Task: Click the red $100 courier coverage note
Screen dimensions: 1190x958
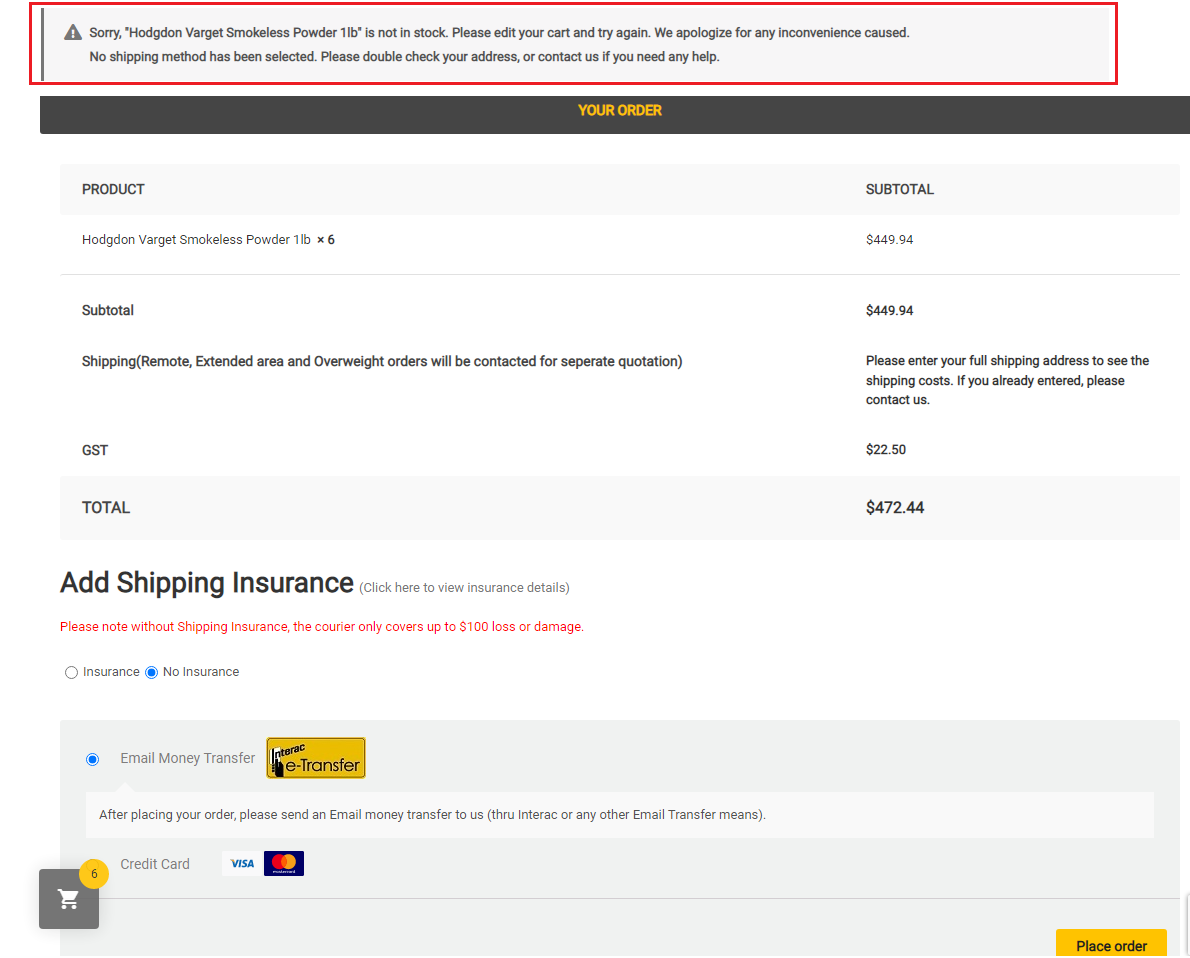Action: click(322, 627)
